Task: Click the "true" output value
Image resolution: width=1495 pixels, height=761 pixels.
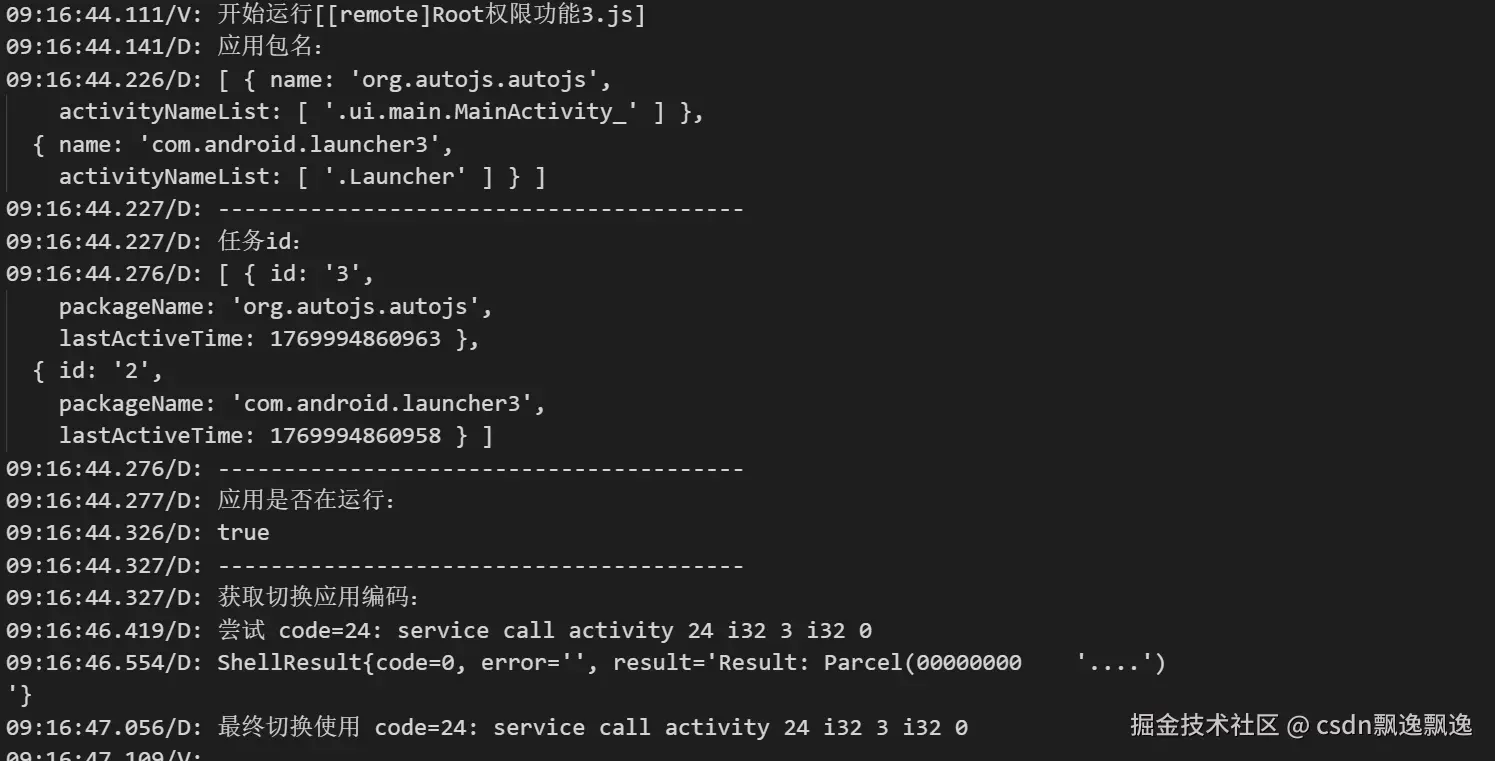Action: [243, 532]
